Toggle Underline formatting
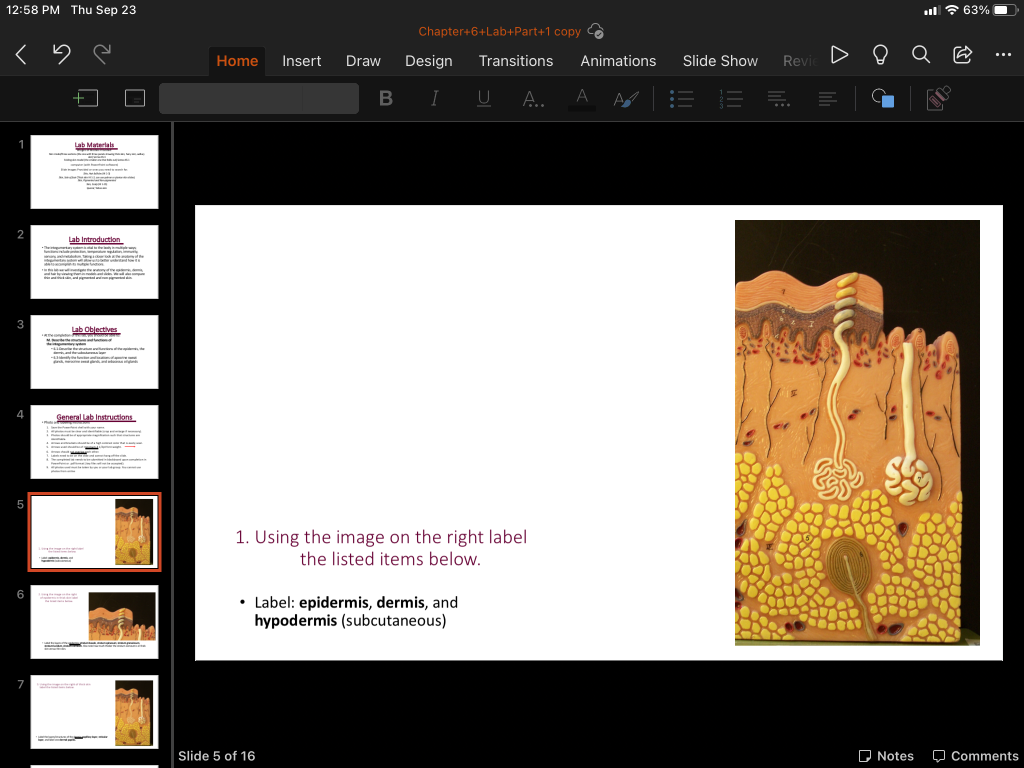The height and width of the screenshot is (768, 1024). 484,98
